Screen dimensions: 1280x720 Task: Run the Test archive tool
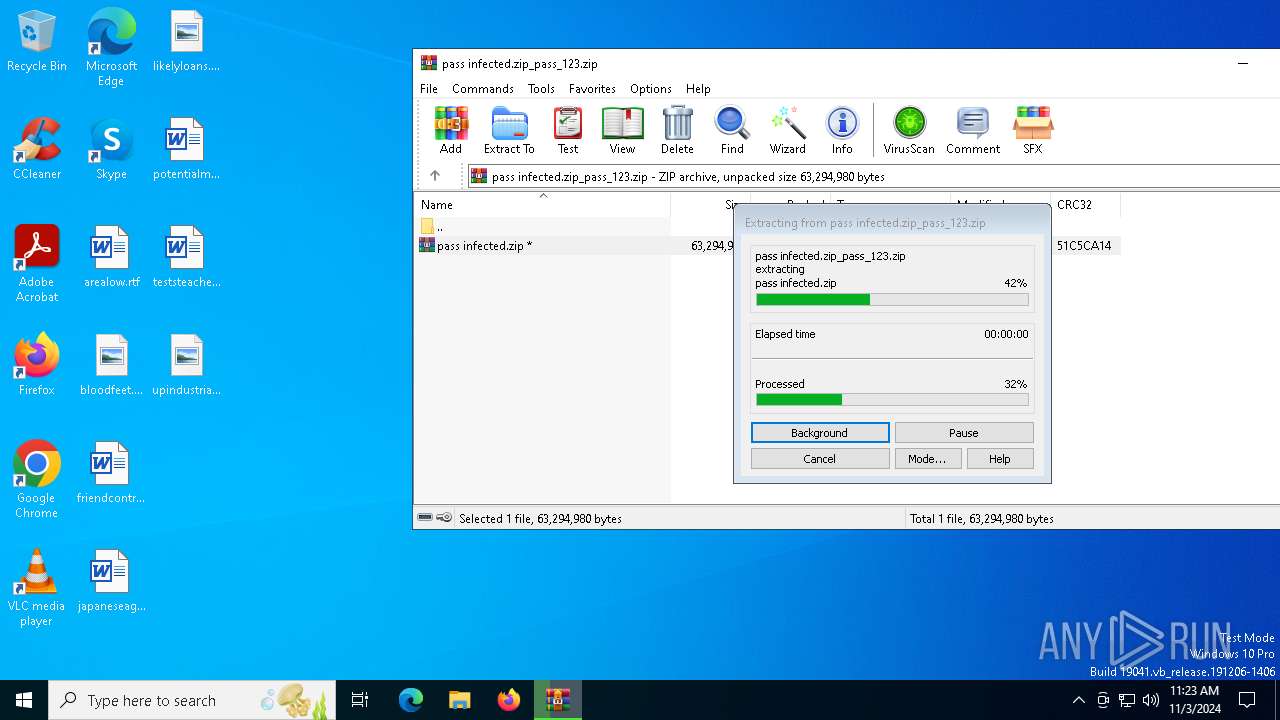[x=568, y=131]
